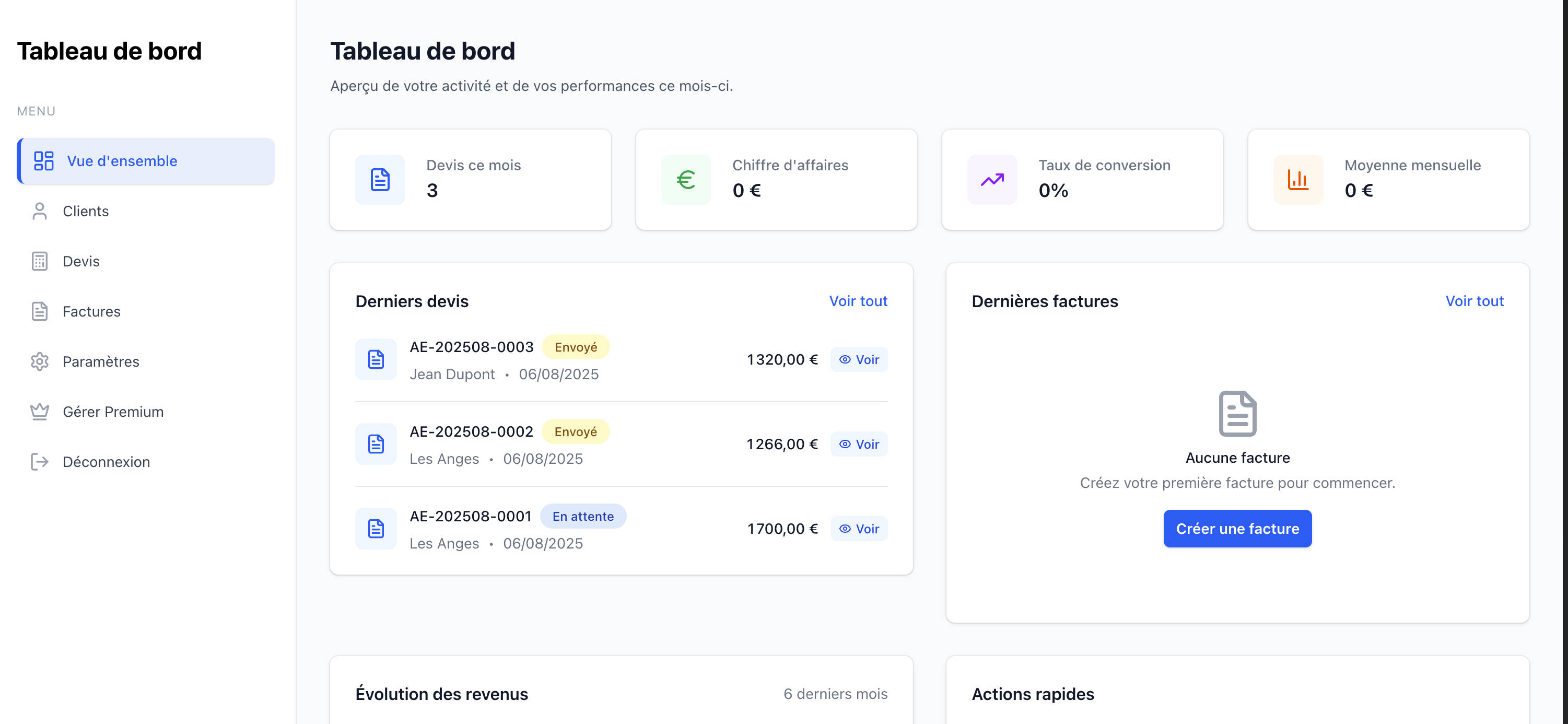Click the Déconnexion logout arrow icon

point(40,462)
